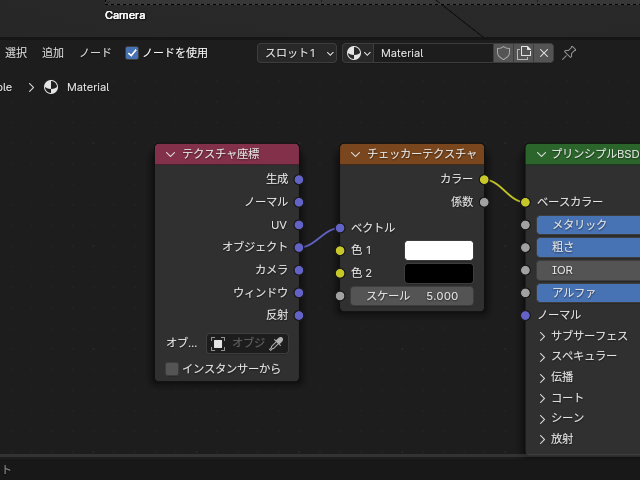The height and width of the screenshot is (480, 640).
Task: Click the スケール input socket
Action: tap(340, 296)
